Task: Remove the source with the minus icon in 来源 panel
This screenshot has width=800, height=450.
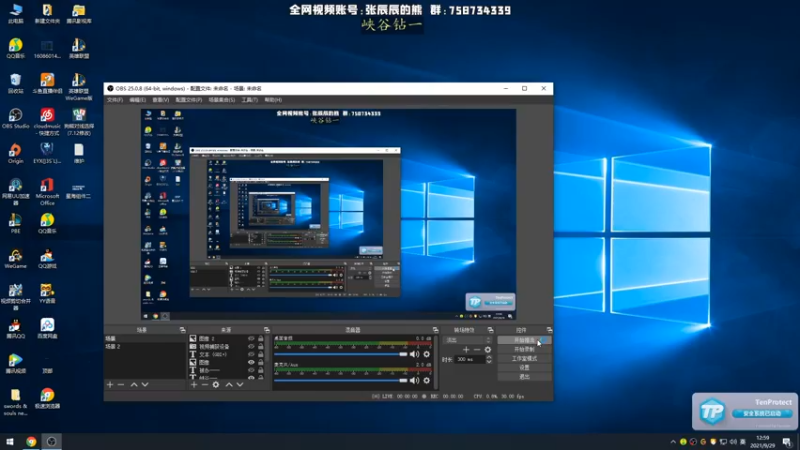Action: click(205, 385)
